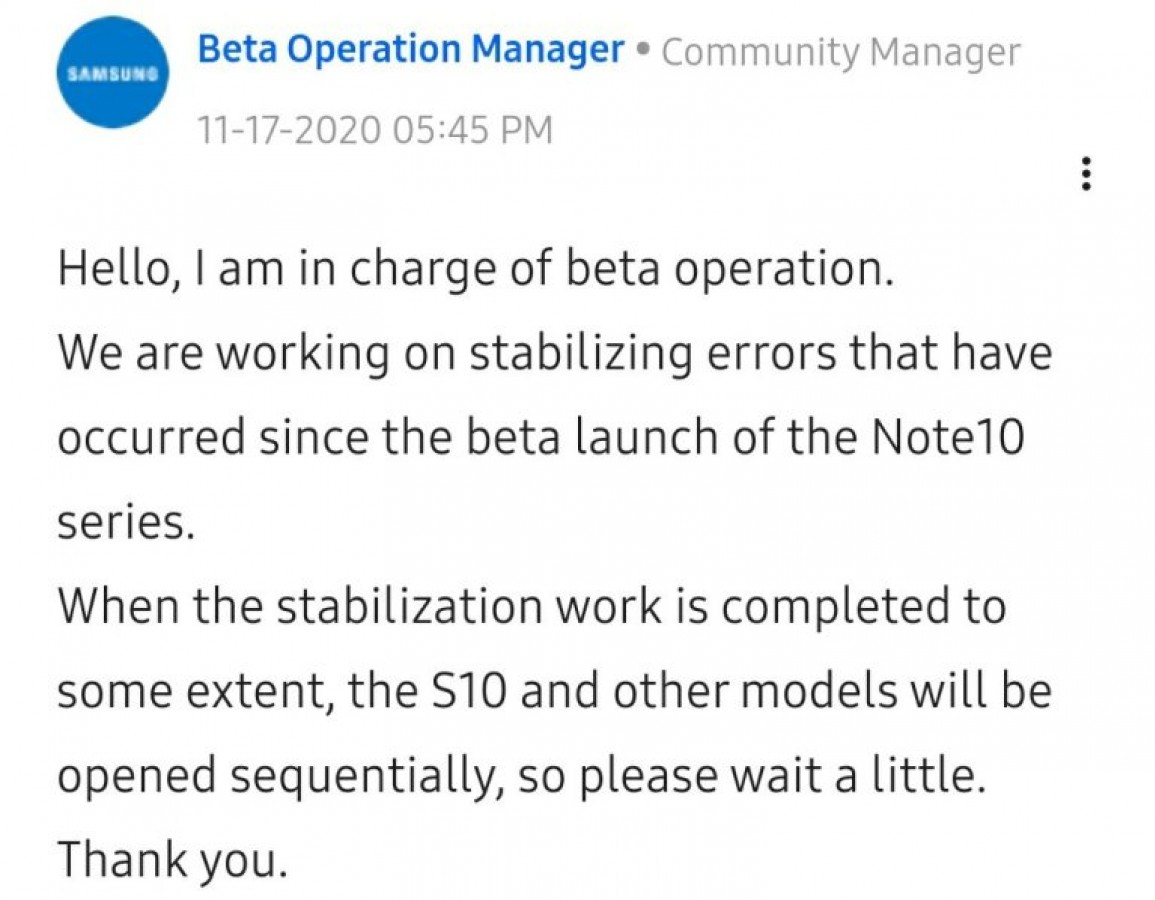Viewport: 1155px width, 900px height.
Task: Click the Samsung profile avatar
Action: tap(112, 74)
